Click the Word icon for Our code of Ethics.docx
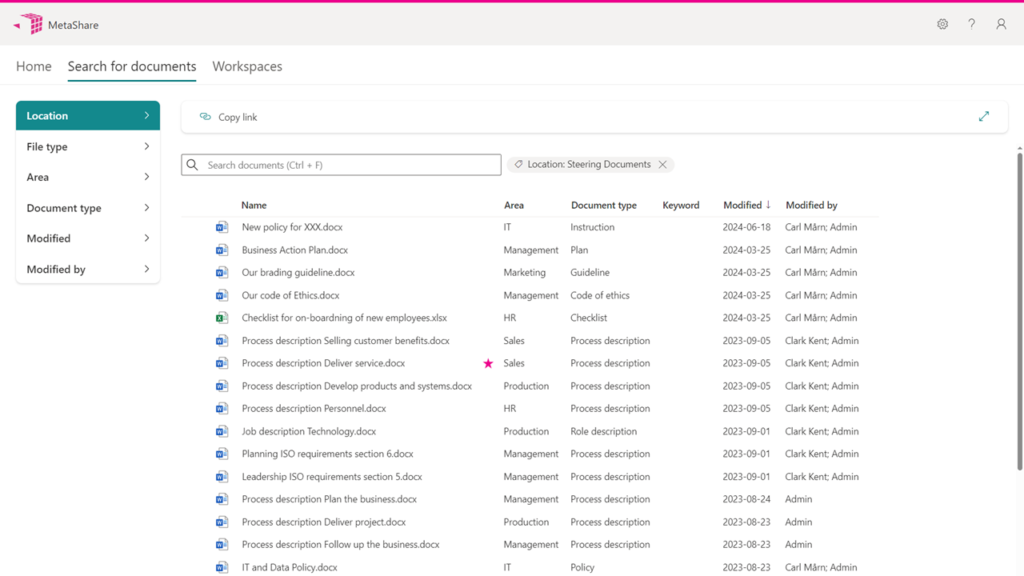The height and width of the screenshot is (576, 1024). (x=222, y=295)
